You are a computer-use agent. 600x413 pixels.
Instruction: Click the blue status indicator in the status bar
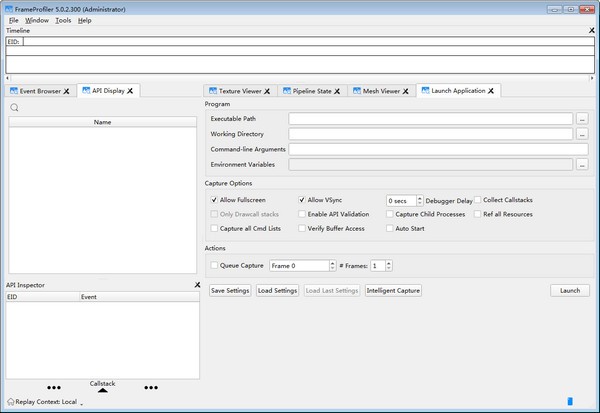click(570, 401)
